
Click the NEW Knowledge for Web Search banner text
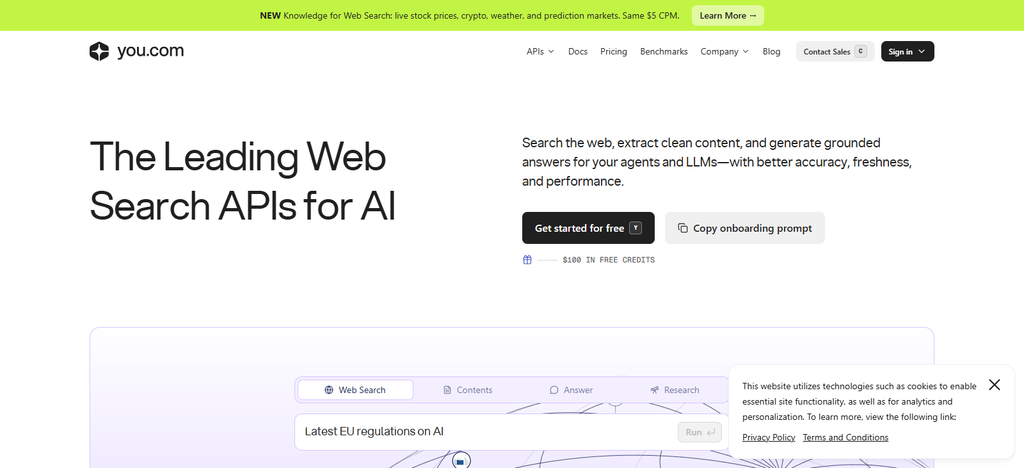pyautogui.click(x=470, y=15)
